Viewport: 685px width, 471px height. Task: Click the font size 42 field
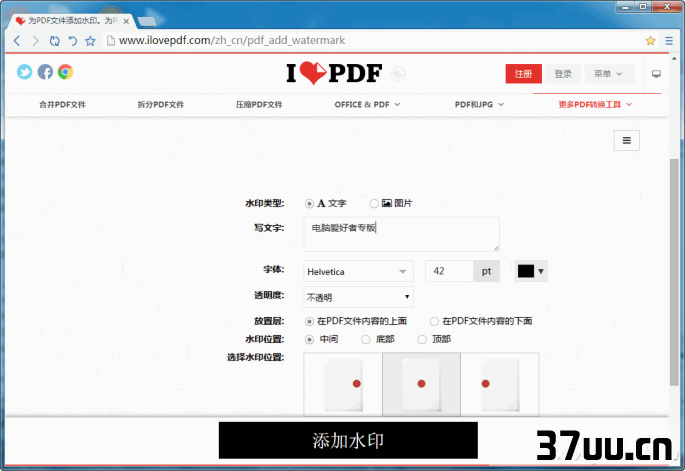pos(449,271)
